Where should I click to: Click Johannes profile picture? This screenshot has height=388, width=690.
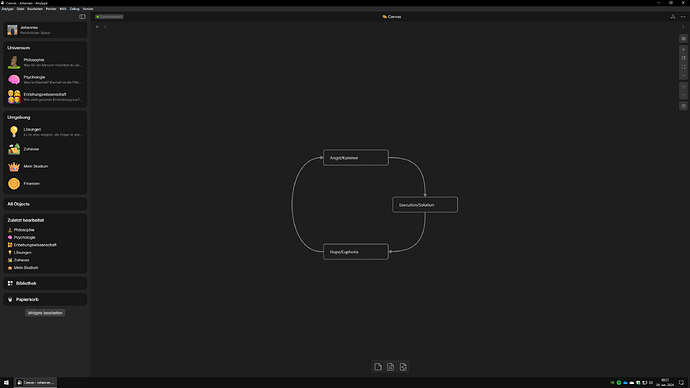pyautogui.click(x=12, y=30)
